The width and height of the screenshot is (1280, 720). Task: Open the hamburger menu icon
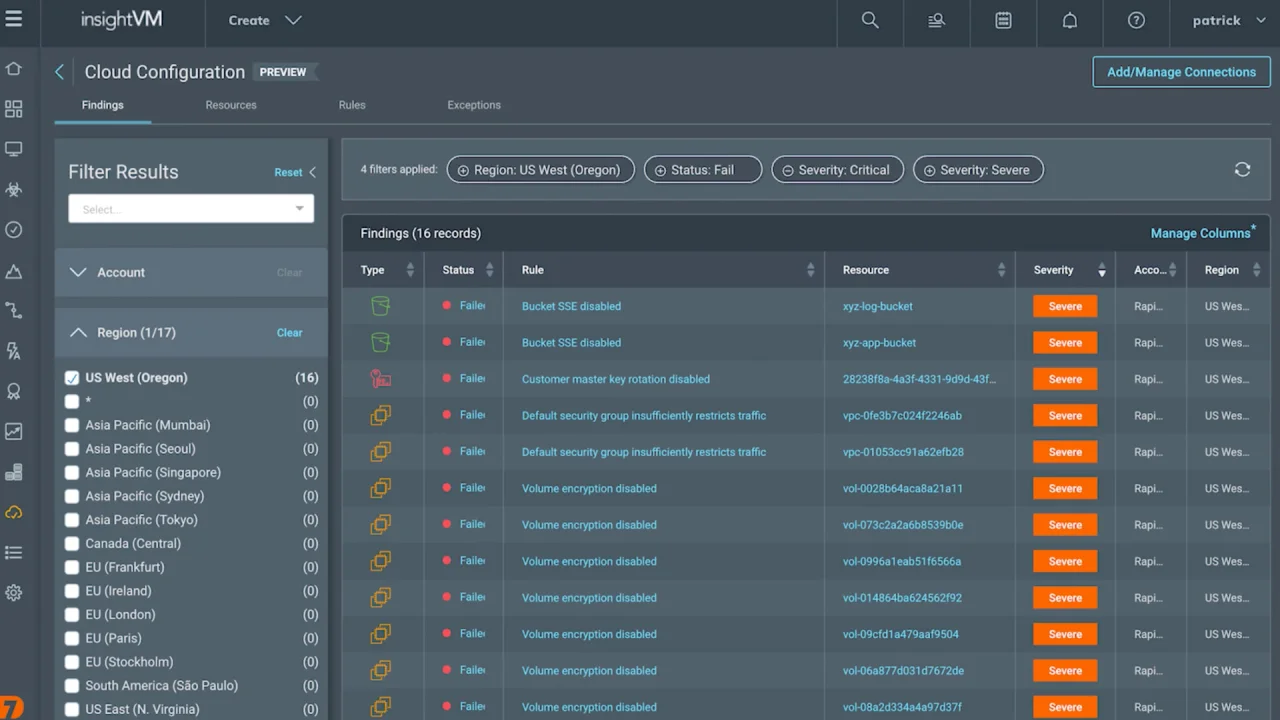coord(14,19)
